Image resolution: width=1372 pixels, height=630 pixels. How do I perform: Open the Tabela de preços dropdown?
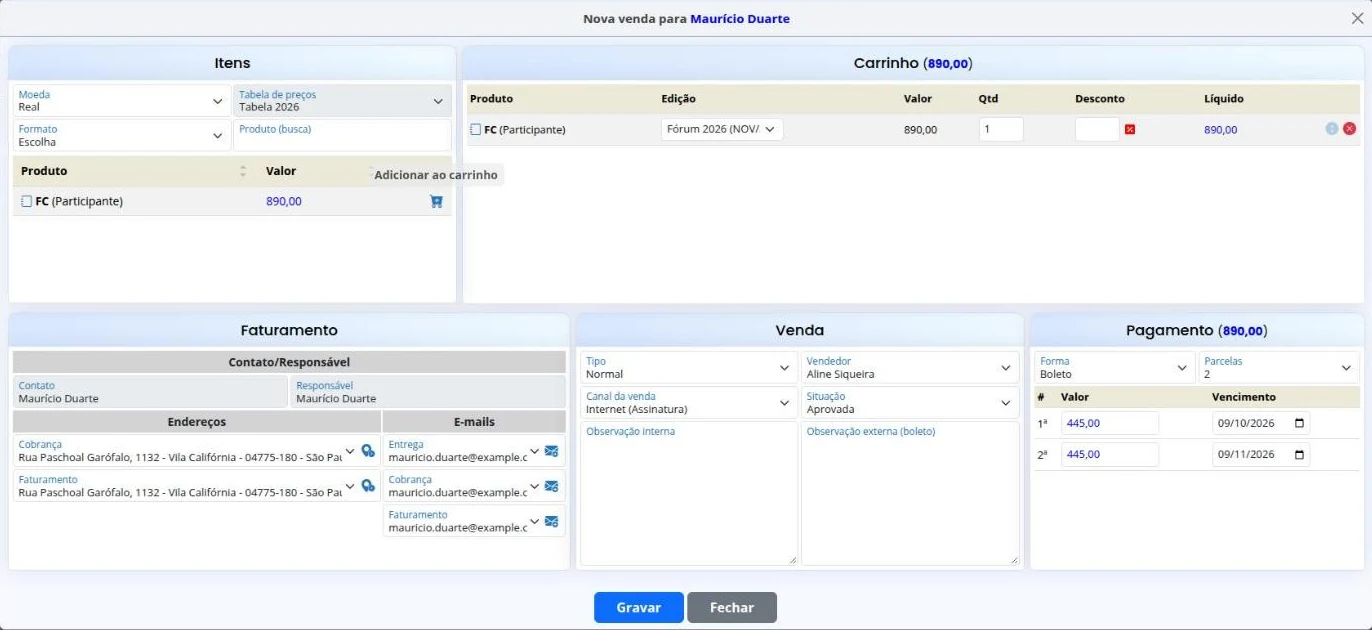(342, 101)
